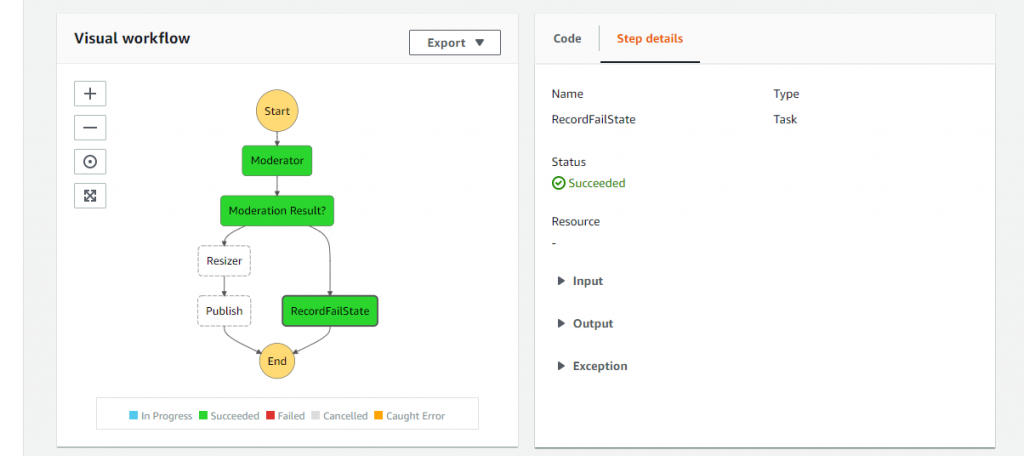This screenshot has width=1024, height=456.
Task: Click the Failed legend swatch
Action: (270, 415)
